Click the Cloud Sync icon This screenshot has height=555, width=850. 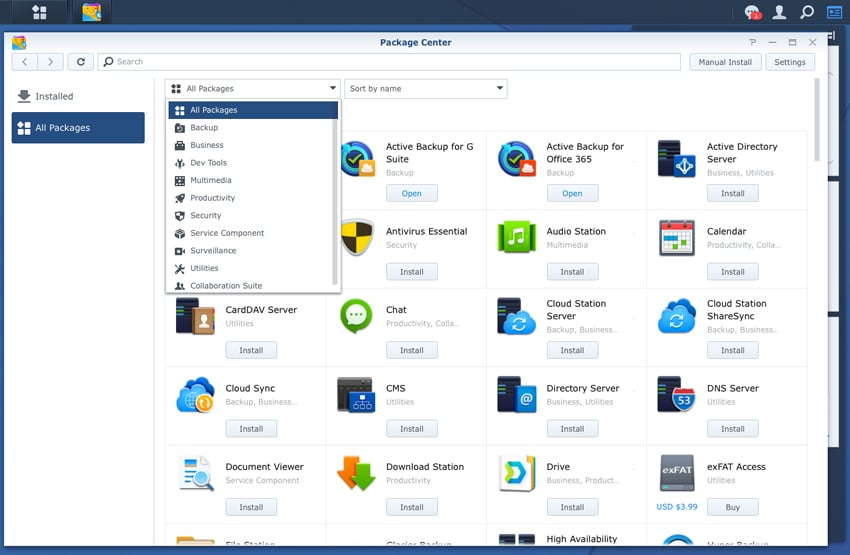coord(196,395)
